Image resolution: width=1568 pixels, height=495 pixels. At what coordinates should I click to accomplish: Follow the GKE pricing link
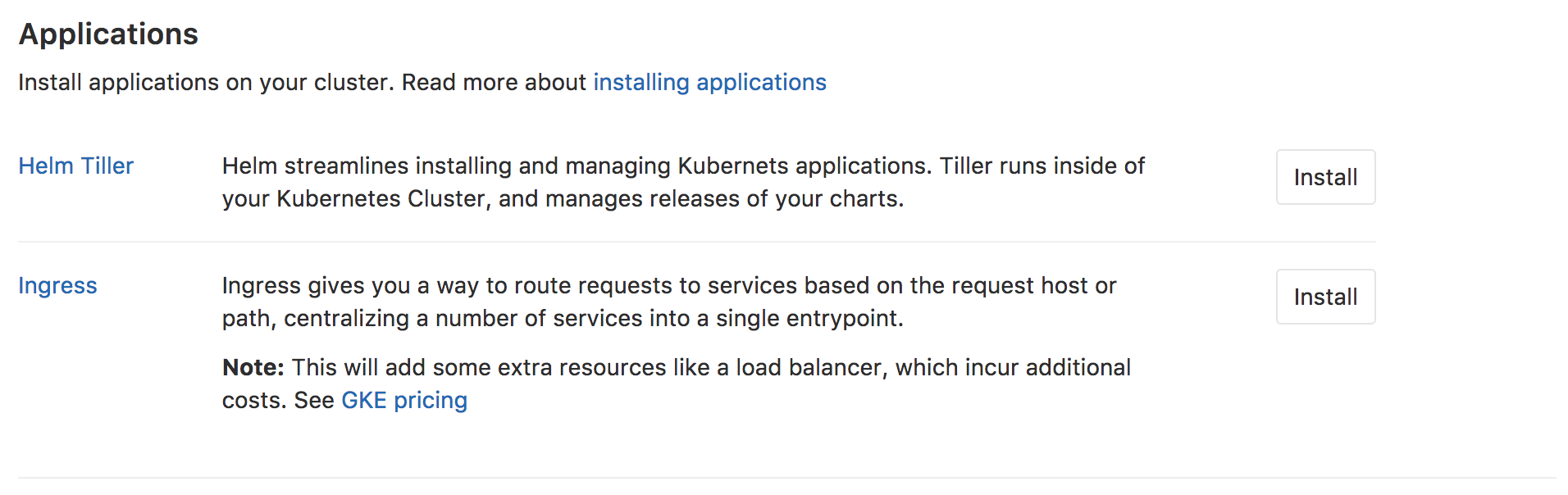[404, 401]
